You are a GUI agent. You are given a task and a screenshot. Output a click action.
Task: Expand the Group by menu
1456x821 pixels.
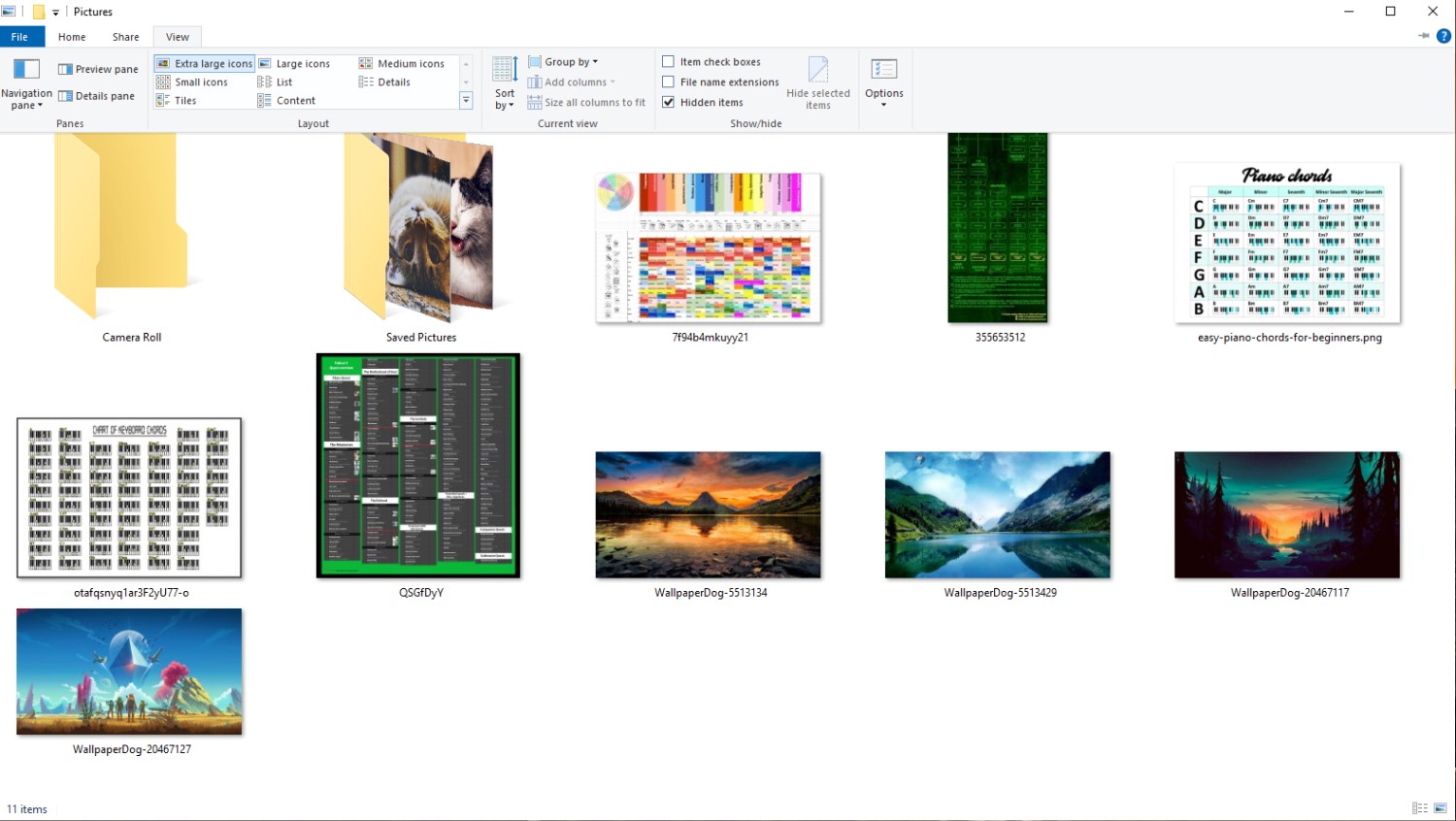click(x=563, y=62)
